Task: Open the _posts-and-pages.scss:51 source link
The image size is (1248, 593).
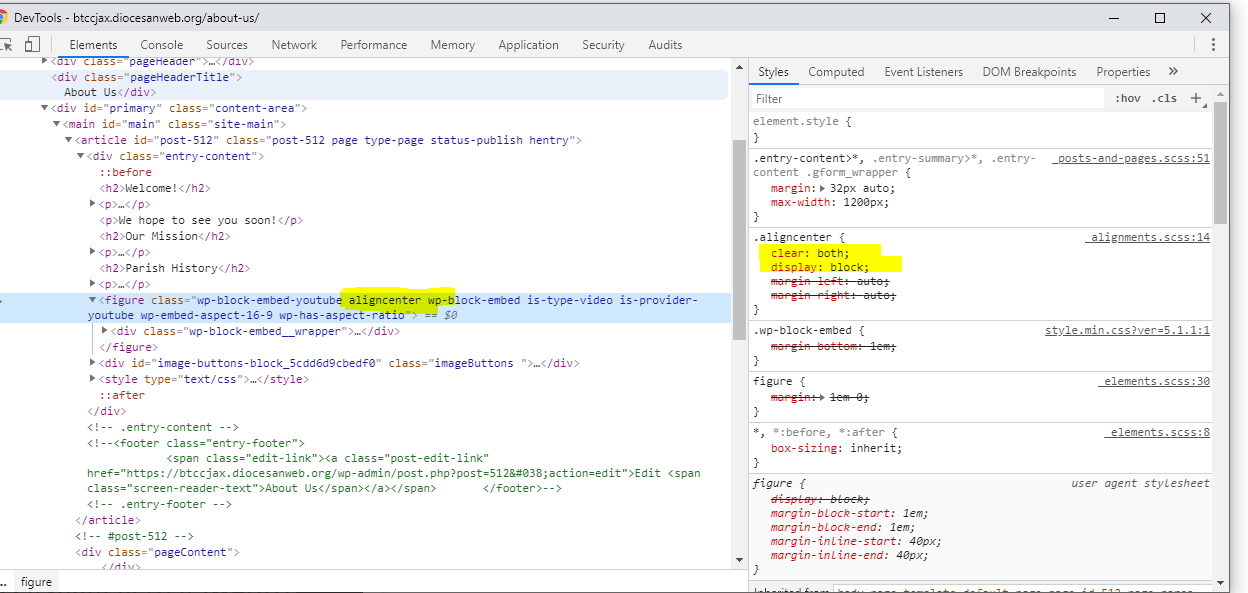Action: coord(1130,159)
